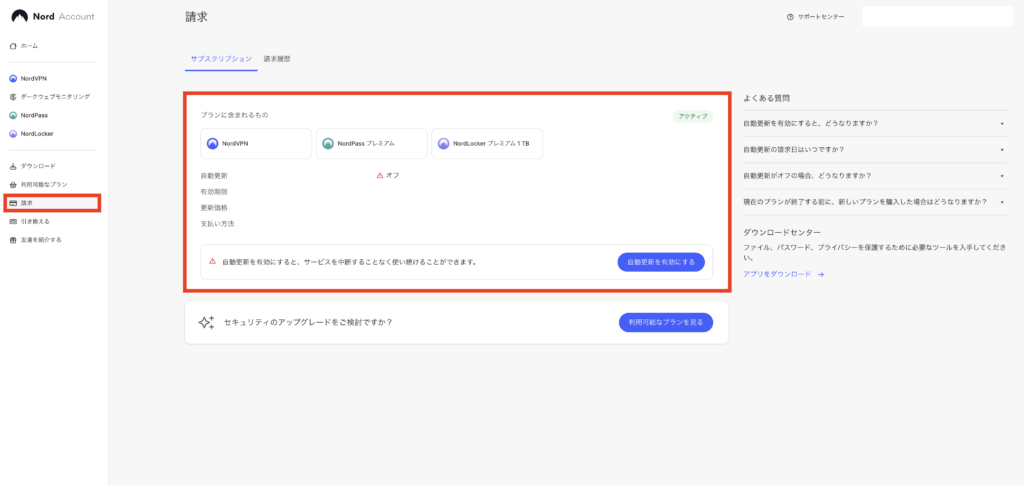
Task: Click the blank account field at top right
Action: [x=937, y=16]
